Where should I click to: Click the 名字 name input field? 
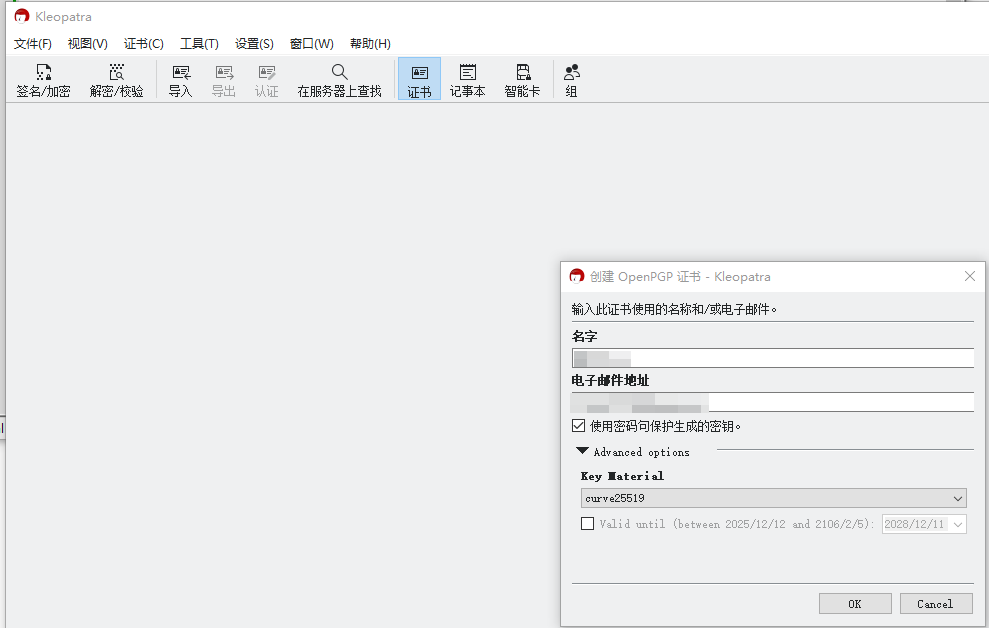pos(773,358)
